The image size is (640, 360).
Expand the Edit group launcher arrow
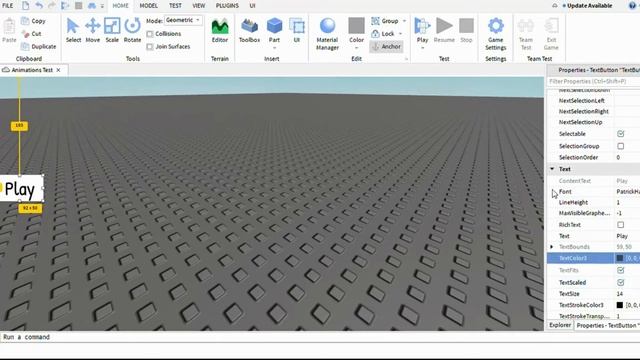[x=406, y=59]
